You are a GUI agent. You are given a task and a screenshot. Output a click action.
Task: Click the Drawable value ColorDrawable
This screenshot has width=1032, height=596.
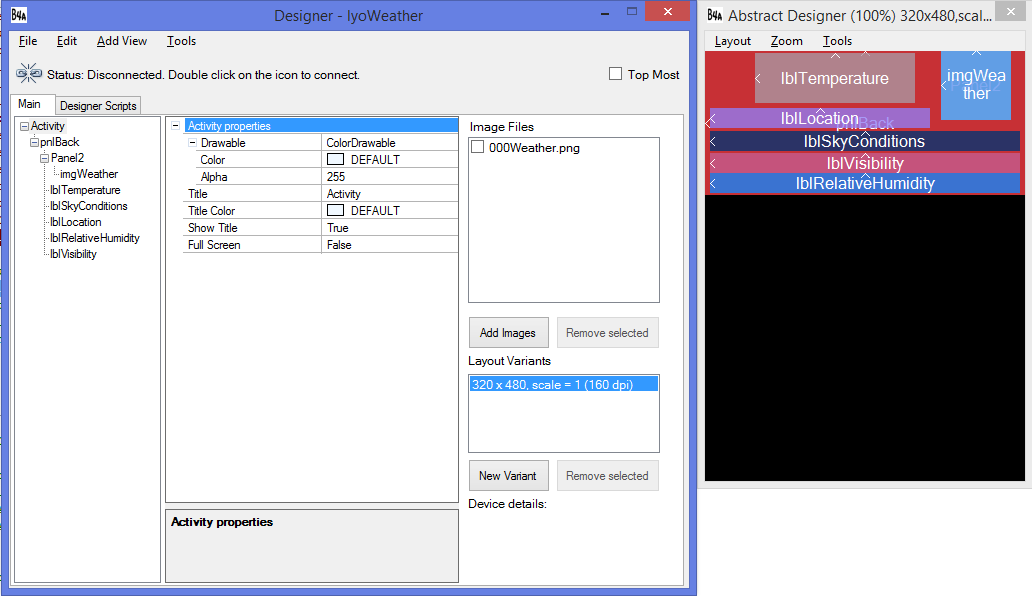click(390, 142)
